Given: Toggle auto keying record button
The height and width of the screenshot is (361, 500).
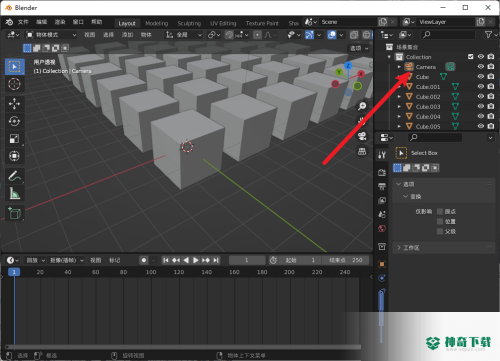Looking at the screenshot, I should [x=144, y=260].
